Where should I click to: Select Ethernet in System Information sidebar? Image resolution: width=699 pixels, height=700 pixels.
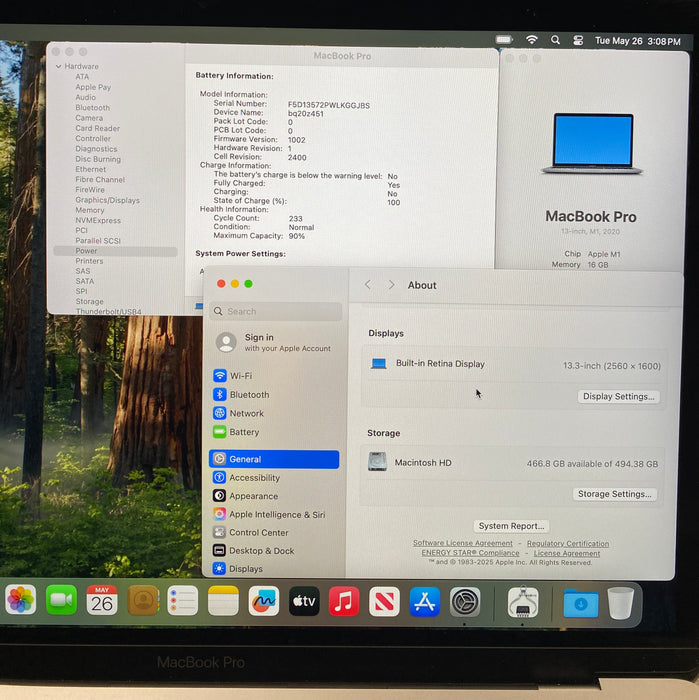pos(91,169)
